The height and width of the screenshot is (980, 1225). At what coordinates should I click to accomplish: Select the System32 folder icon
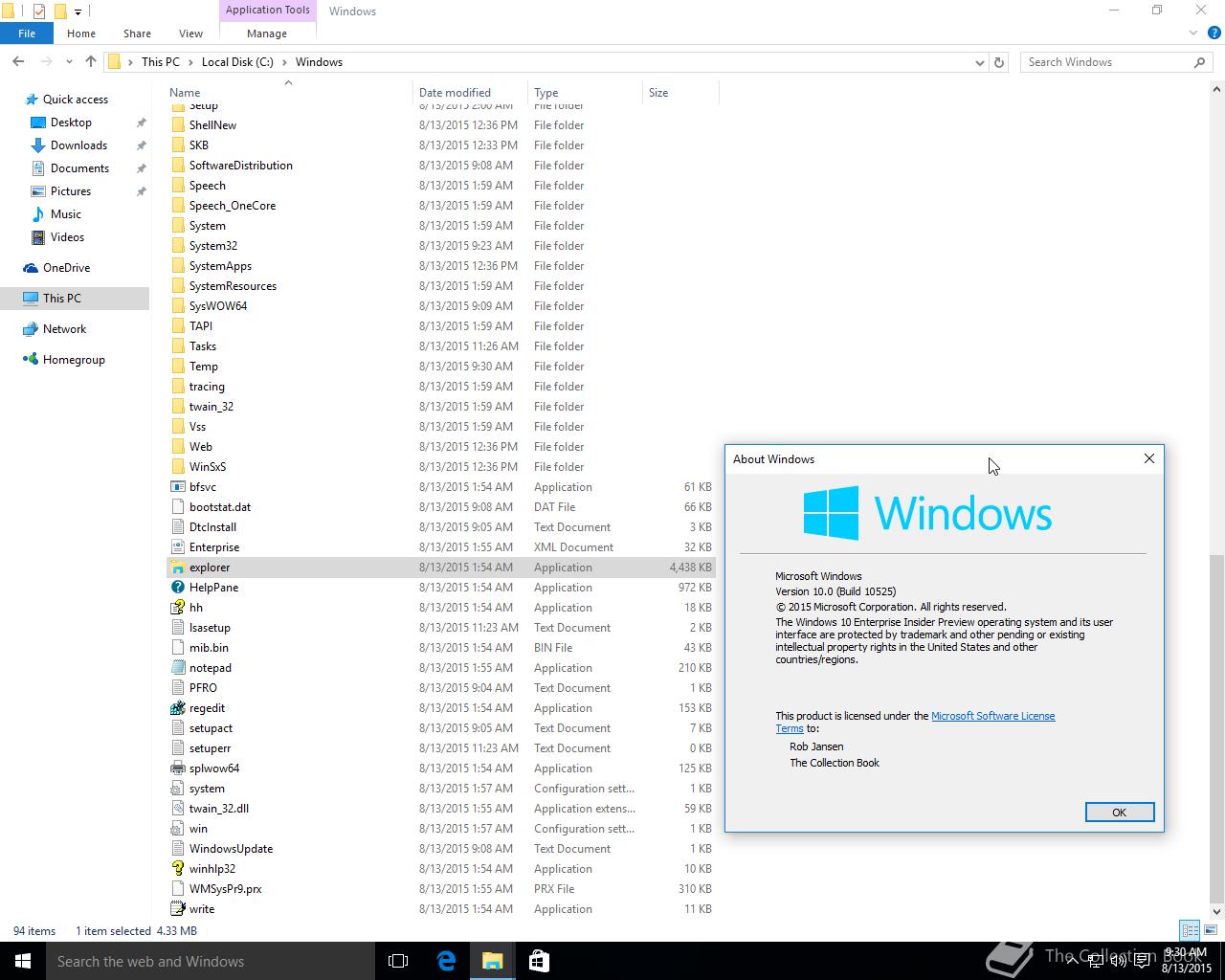click(178, 246)
